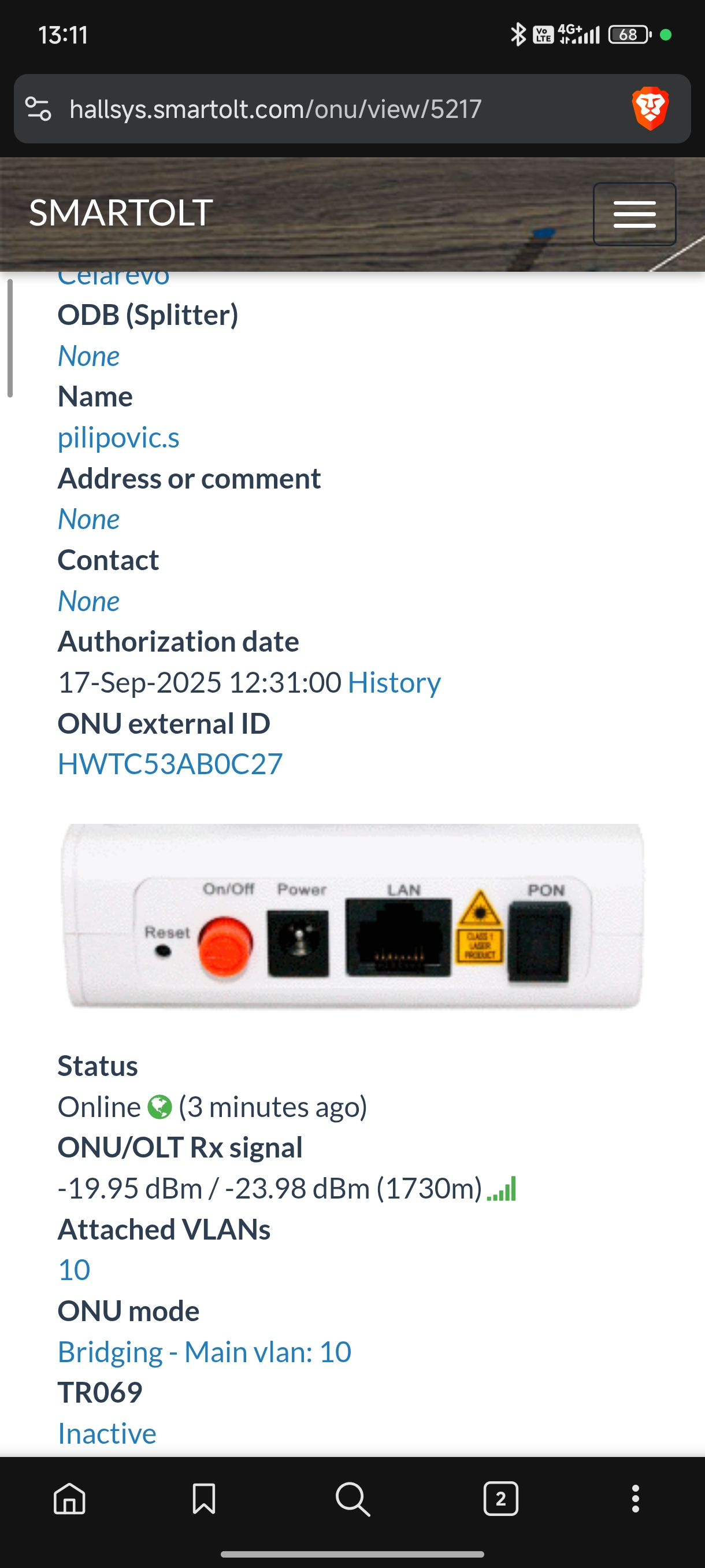705x1568 pixels.
Task: Tap the browser home icon
Action: (x=70, y=1498)
